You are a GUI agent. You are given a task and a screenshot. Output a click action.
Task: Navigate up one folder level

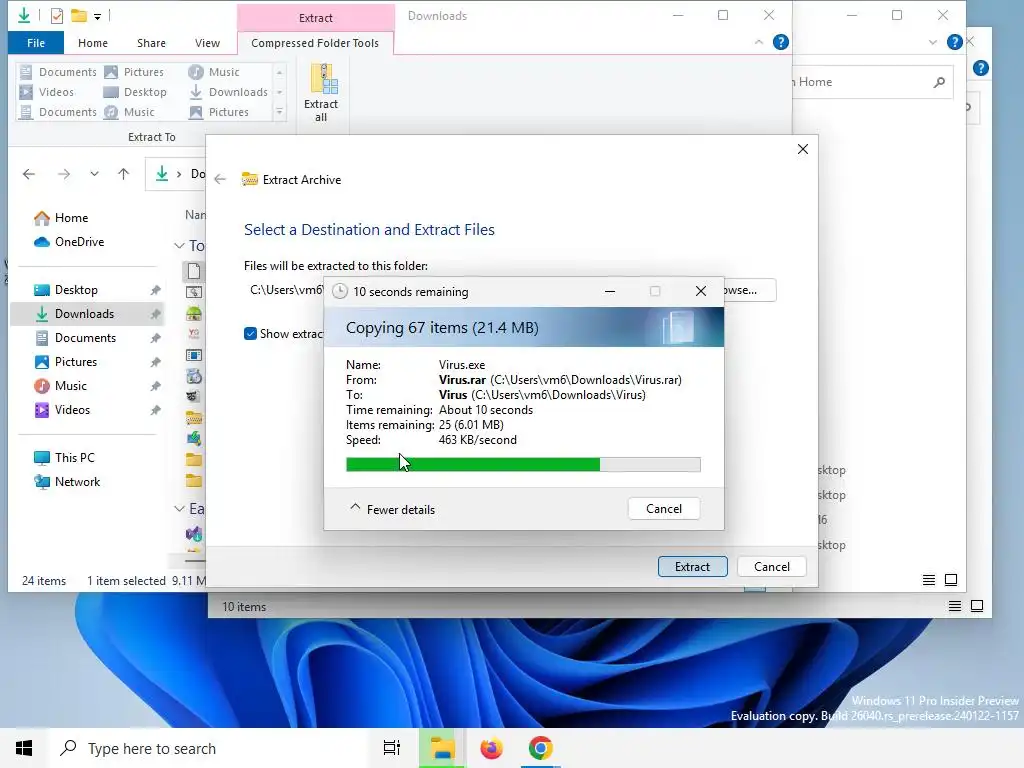(123, 174)
